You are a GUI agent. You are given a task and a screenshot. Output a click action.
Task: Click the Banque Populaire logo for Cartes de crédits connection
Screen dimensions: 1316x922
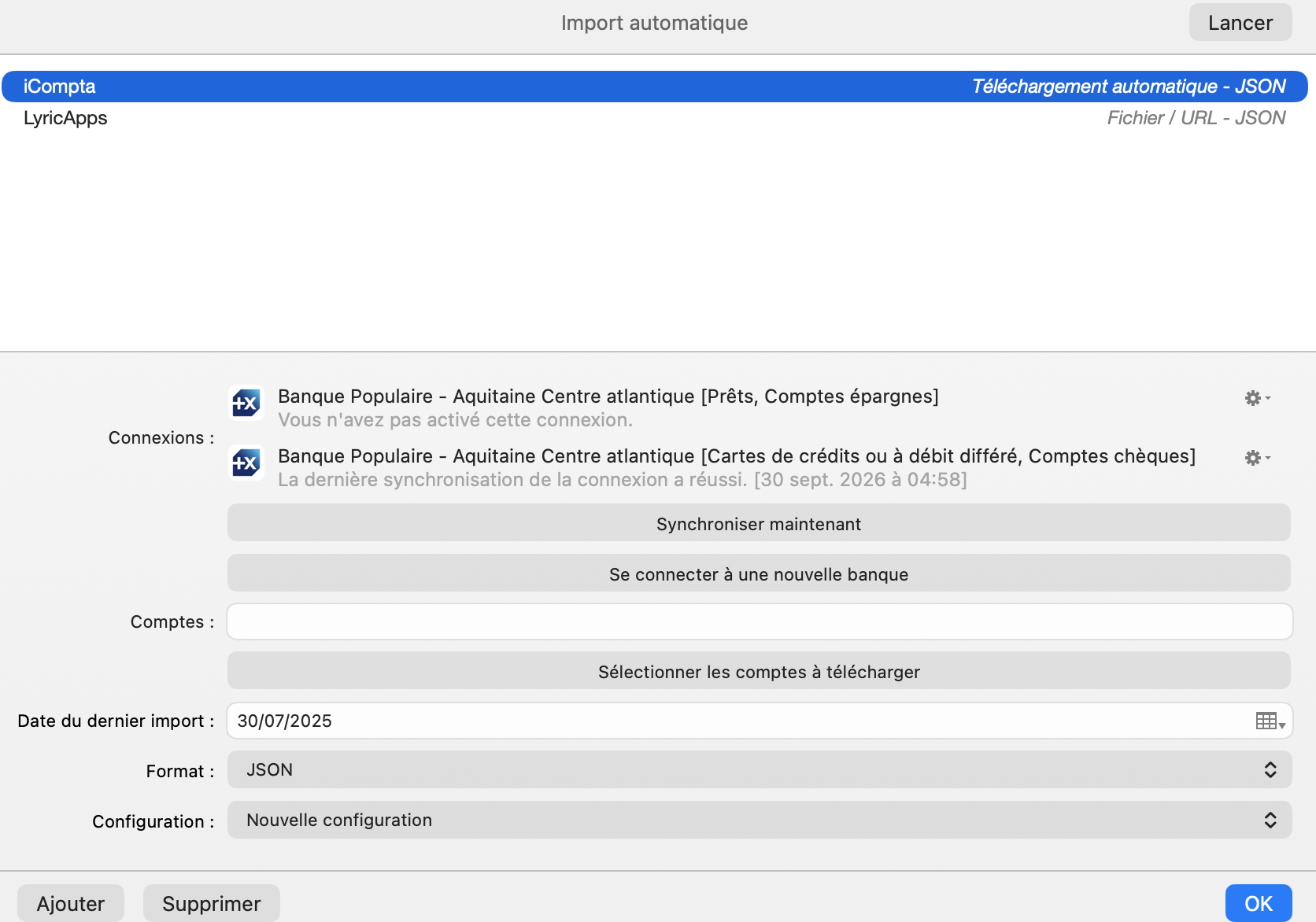click(246, 463)
